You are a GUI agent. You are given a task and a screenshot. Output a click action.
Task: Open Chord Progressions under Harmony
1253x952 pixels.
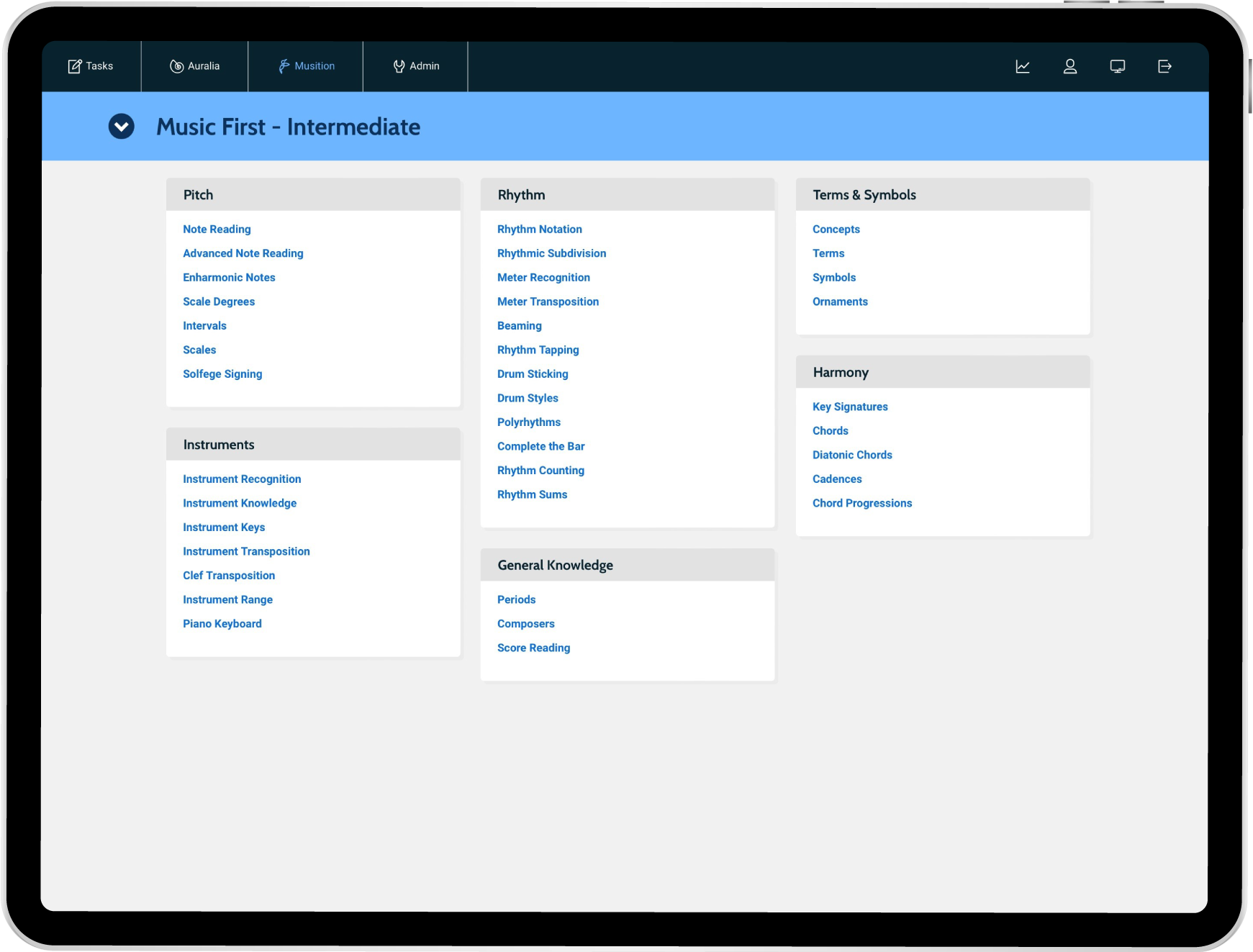coord(861,503)
